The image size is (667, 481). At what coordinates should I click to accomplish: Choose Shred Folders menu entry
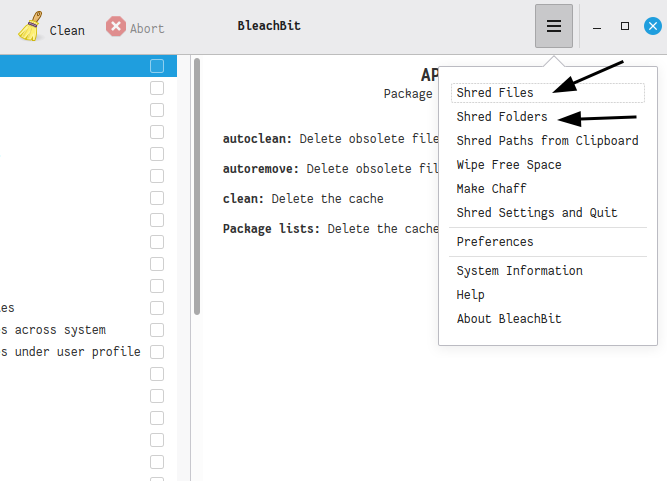click(x=502, y=117)
